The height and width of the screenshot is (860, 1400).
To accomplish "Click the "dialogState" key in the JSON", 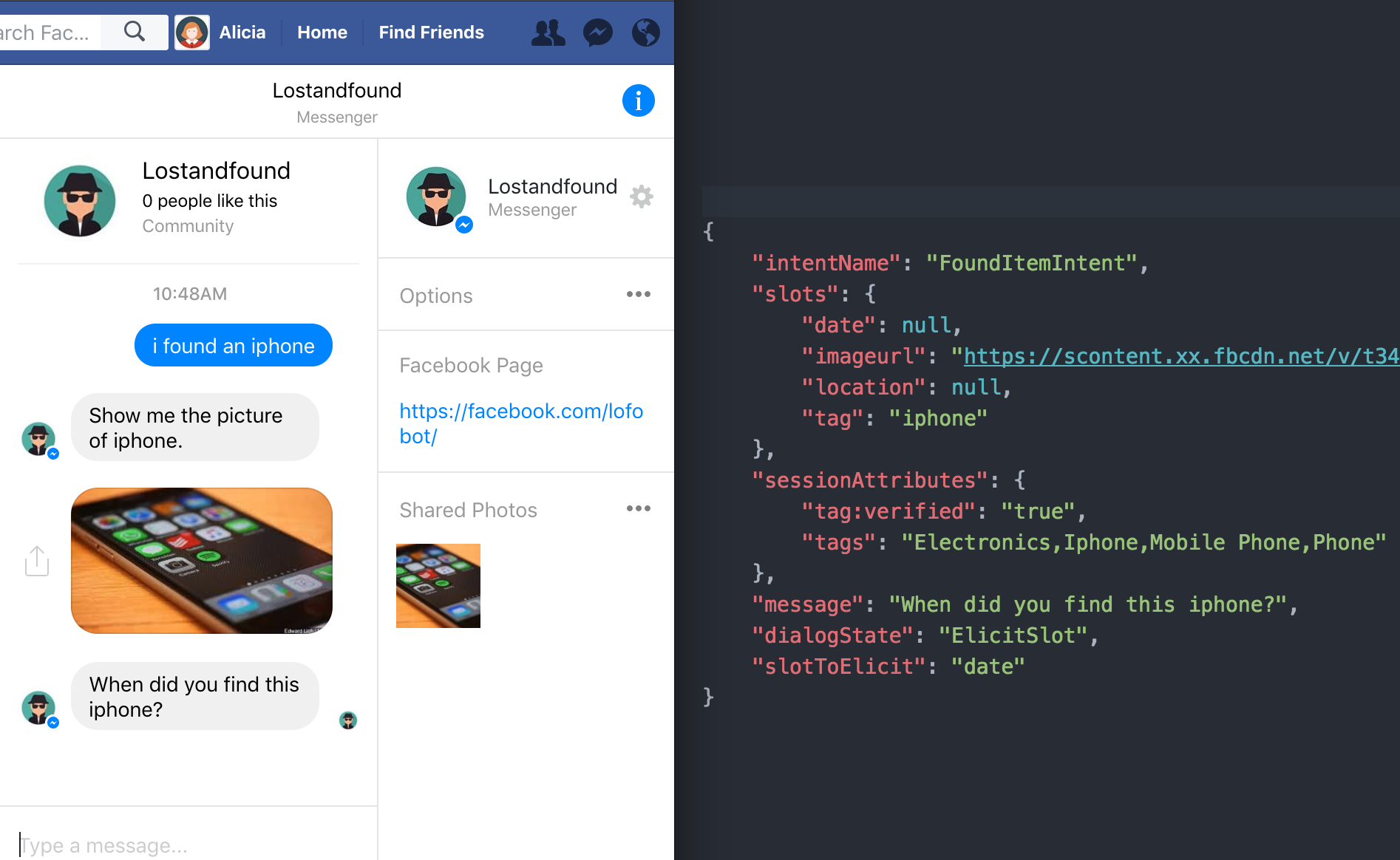I will (x=833, y=635).
